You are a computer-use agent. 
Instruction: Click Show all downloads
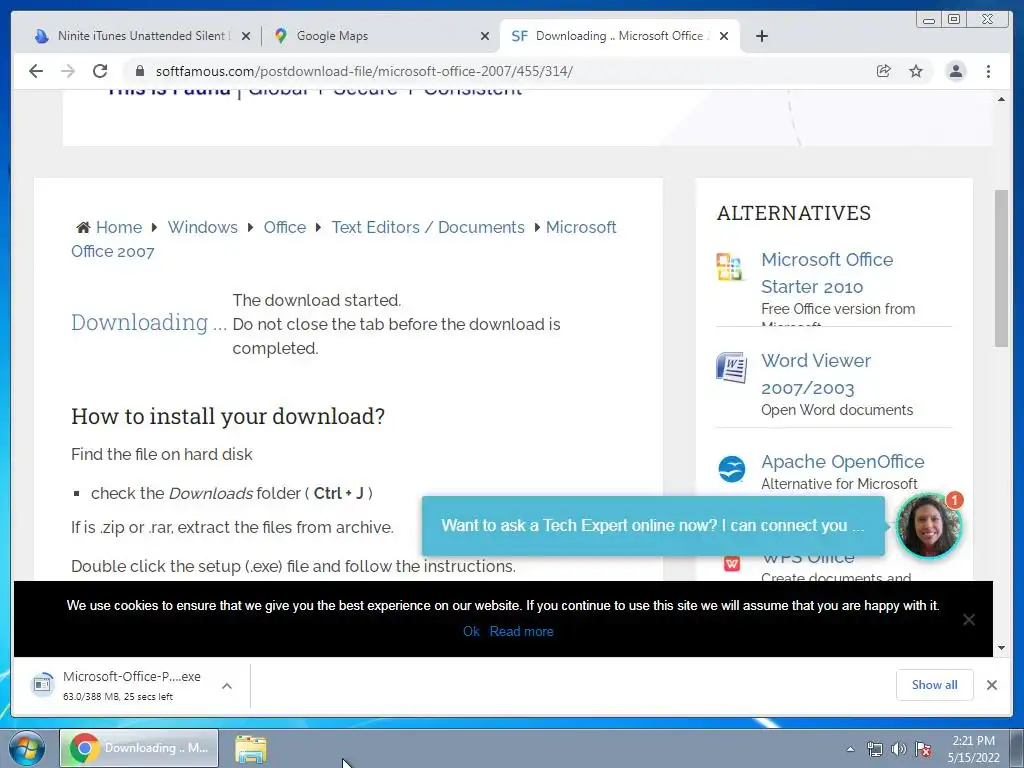tap(935, 684)
